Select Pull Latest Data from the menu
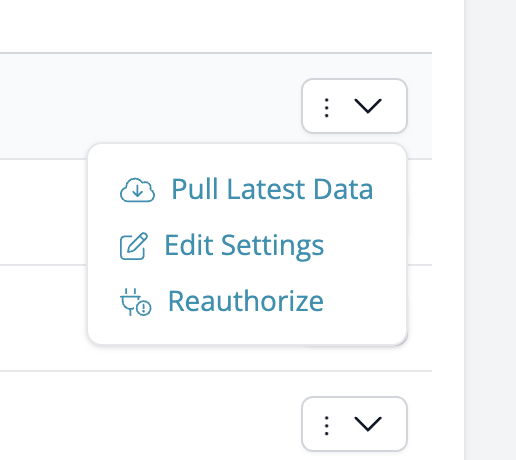516x460 pixels. pyautogui.click(x=246, y=189)
